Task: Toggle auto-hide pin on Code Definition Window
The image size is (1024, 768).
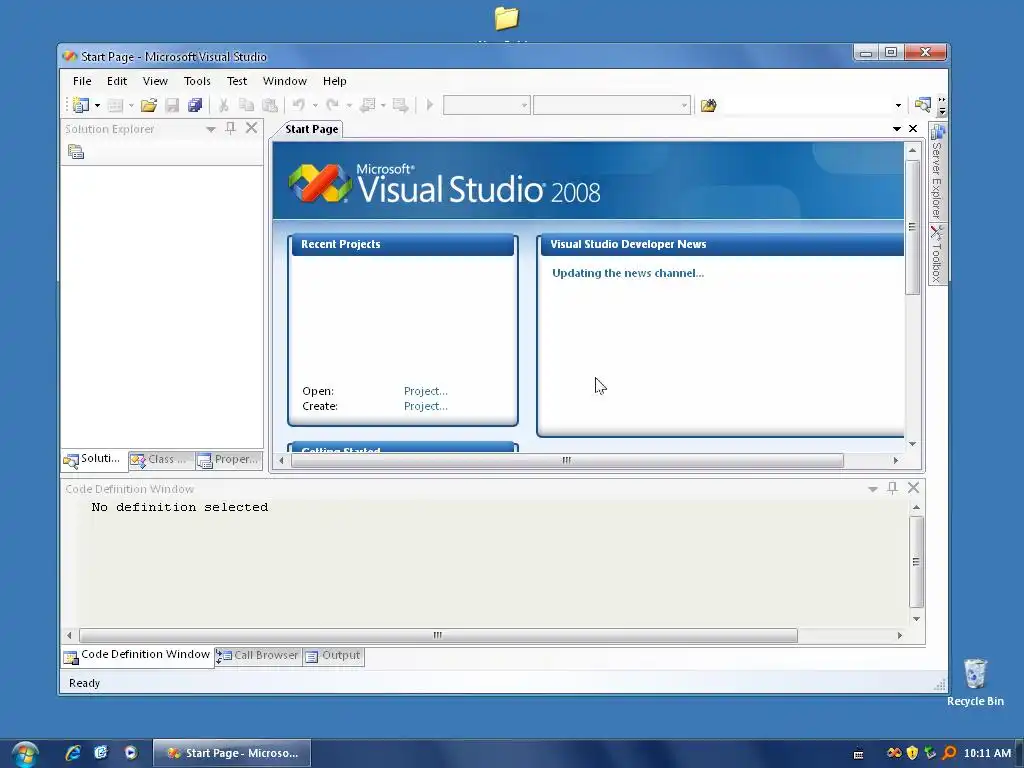Action: (x=892, y=488)
